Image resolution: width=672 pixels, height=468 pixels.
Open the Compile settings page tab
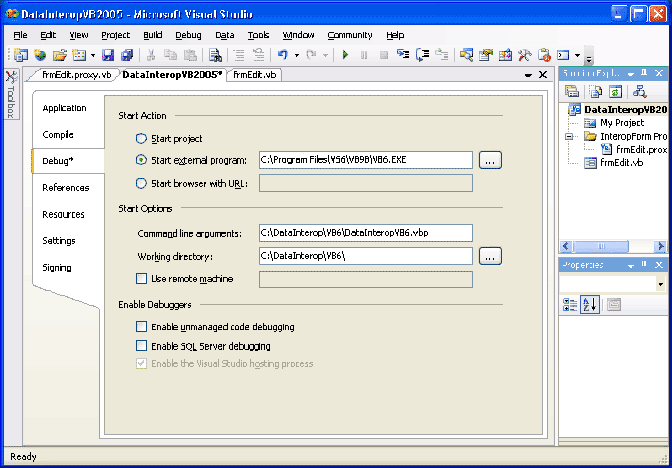click(58, 135)
